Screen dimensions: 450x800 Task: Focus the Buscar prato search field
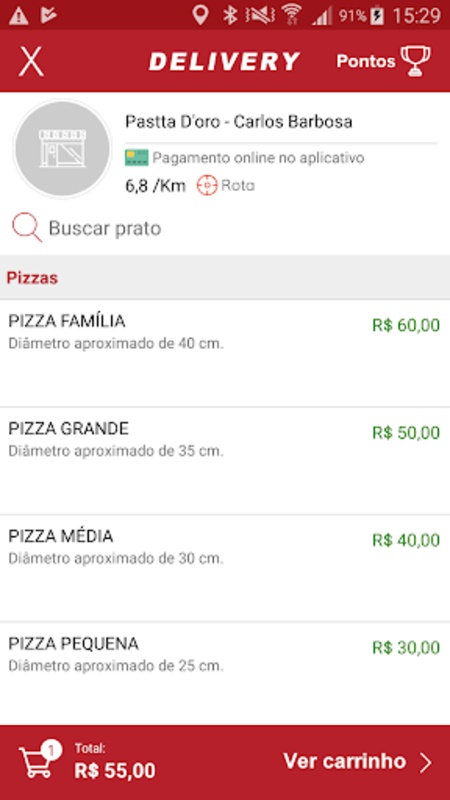(225, 228)
